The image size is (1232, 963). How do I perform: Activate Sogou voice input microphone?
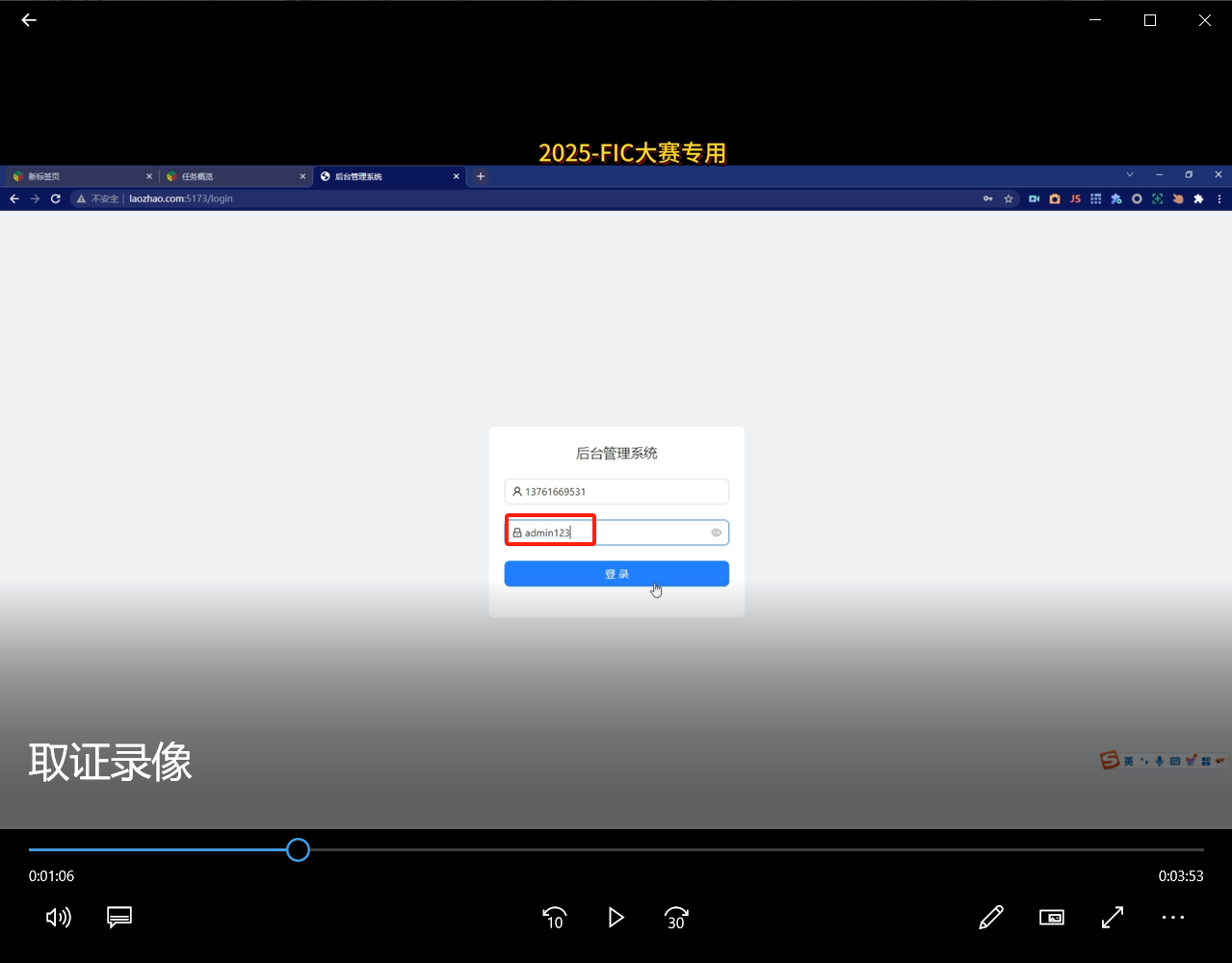(x=1160, y=760)
